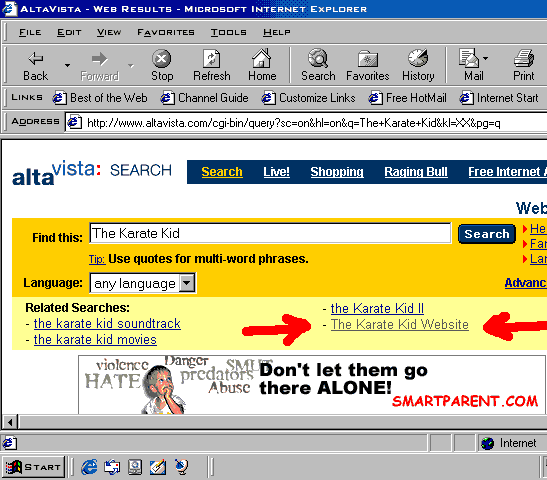This screenshot has width=547, height=480.
Task: Click the Internet Start link icon
Action: coord(466,98)
